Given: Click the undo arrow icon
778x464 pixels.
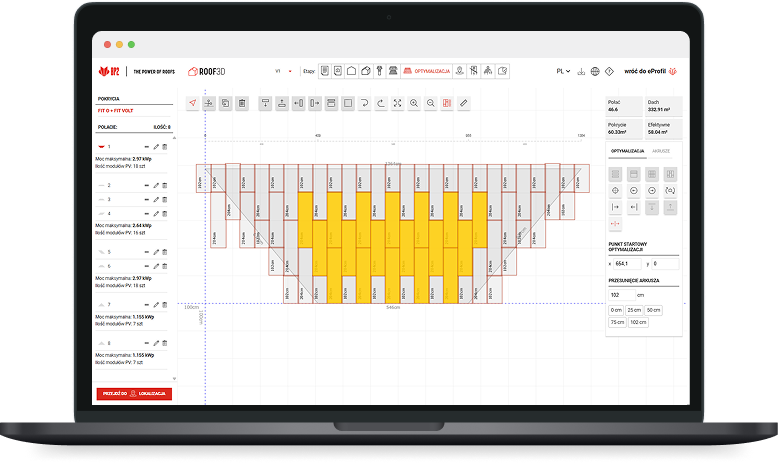Looking at the screenshot, I should [364, 103].
